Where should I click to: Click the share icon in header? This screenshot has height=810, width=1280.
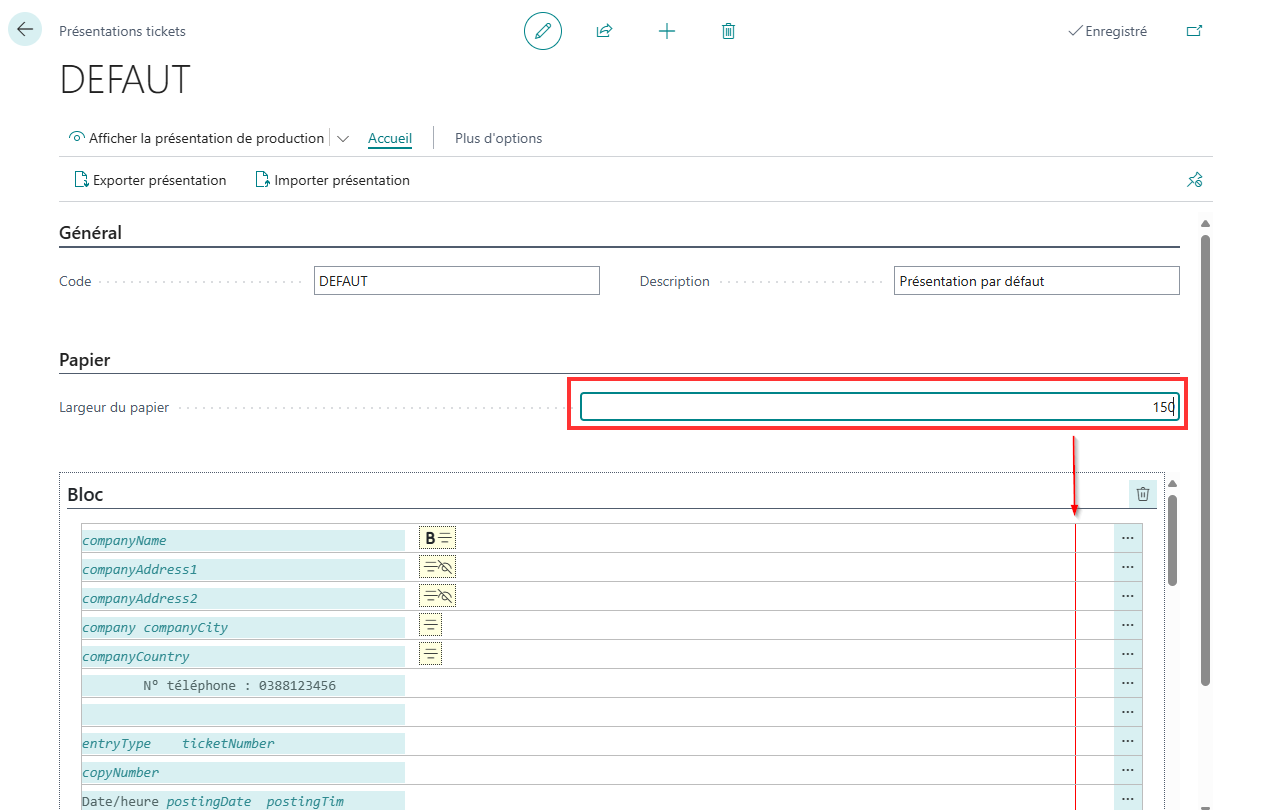tap(604, 31)
